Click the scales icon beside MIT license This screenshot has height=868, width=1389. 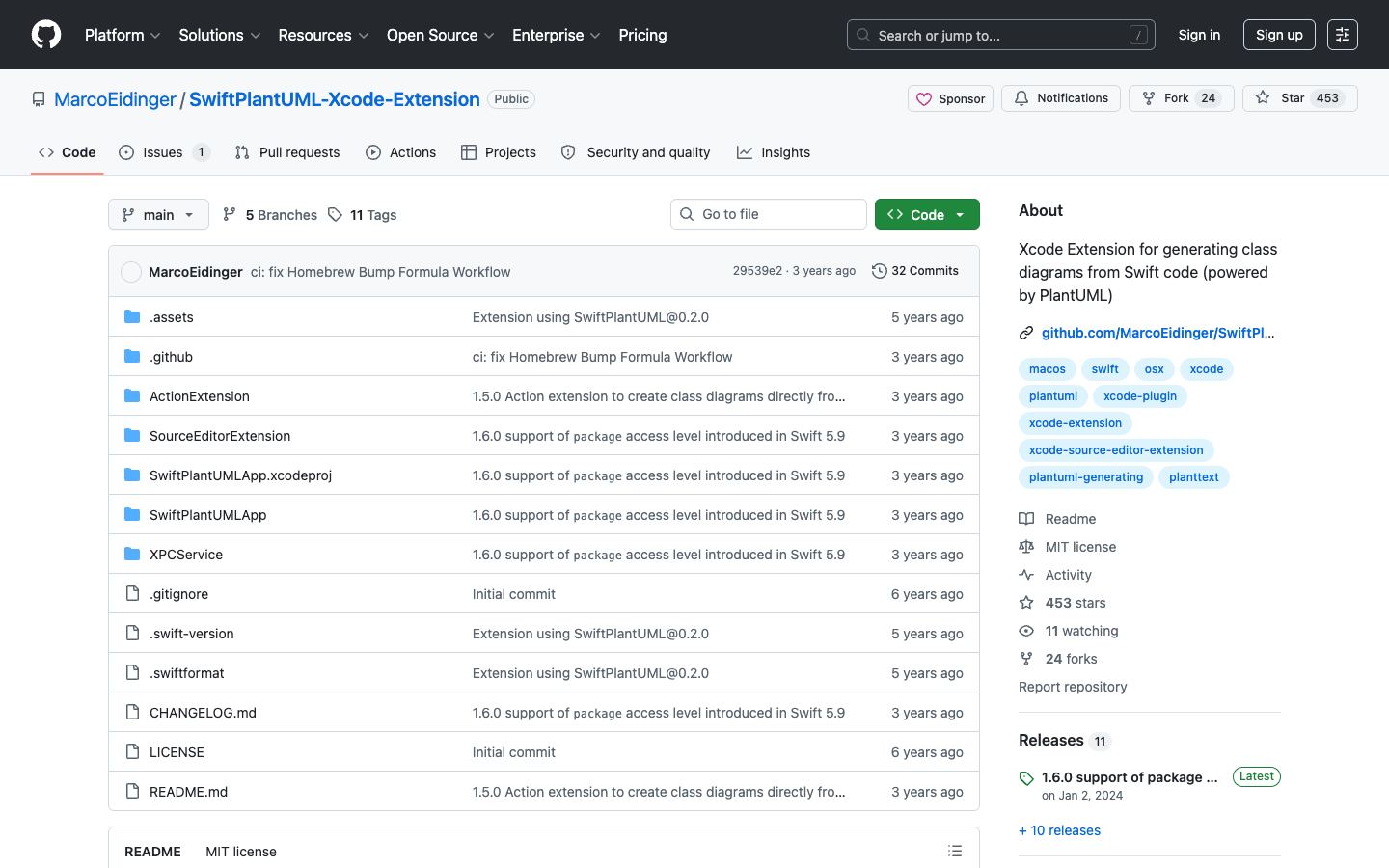pos(1026,547)
